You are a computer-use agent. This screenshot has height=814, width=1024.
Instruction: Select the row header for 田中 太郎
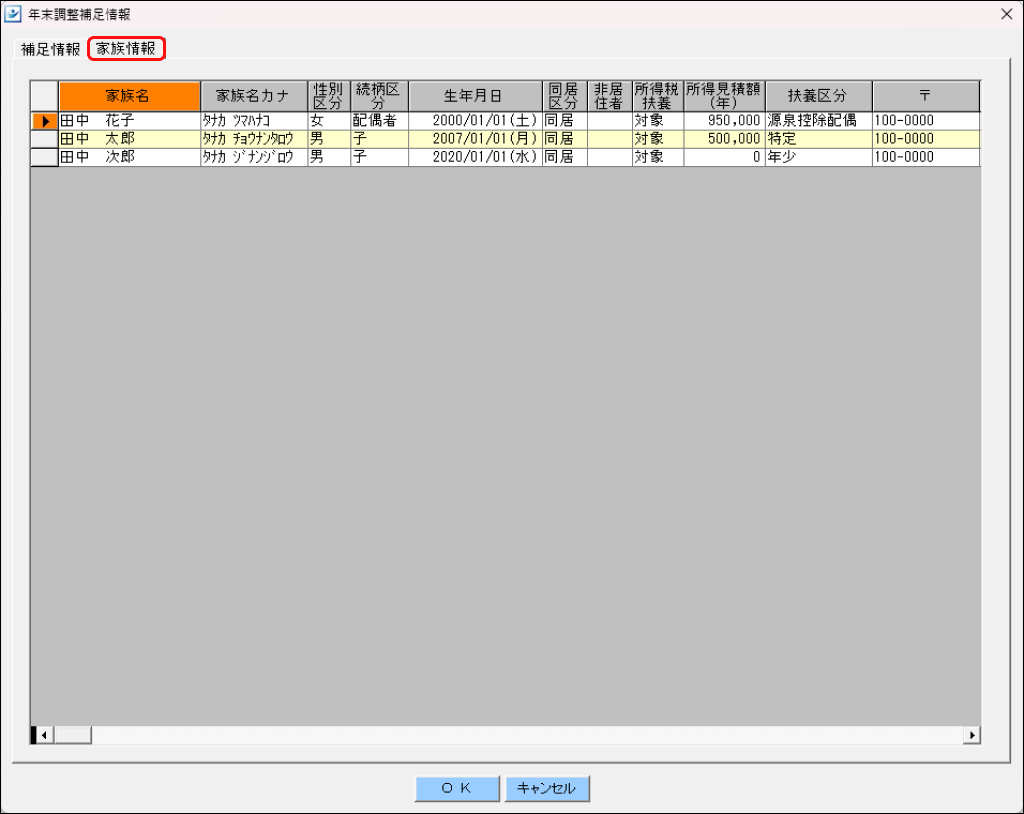point(44,139)
